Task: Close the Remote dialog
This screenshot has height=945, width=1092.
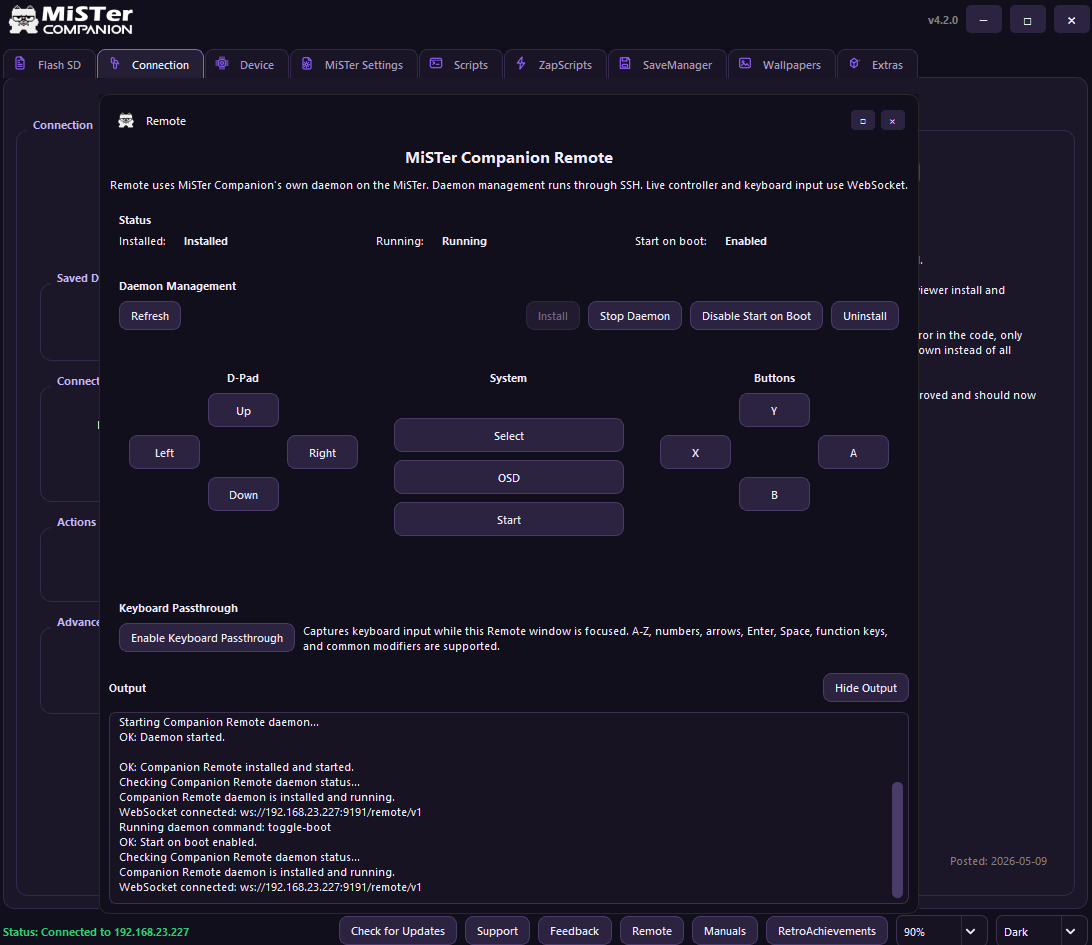Action: click(892, 120)
